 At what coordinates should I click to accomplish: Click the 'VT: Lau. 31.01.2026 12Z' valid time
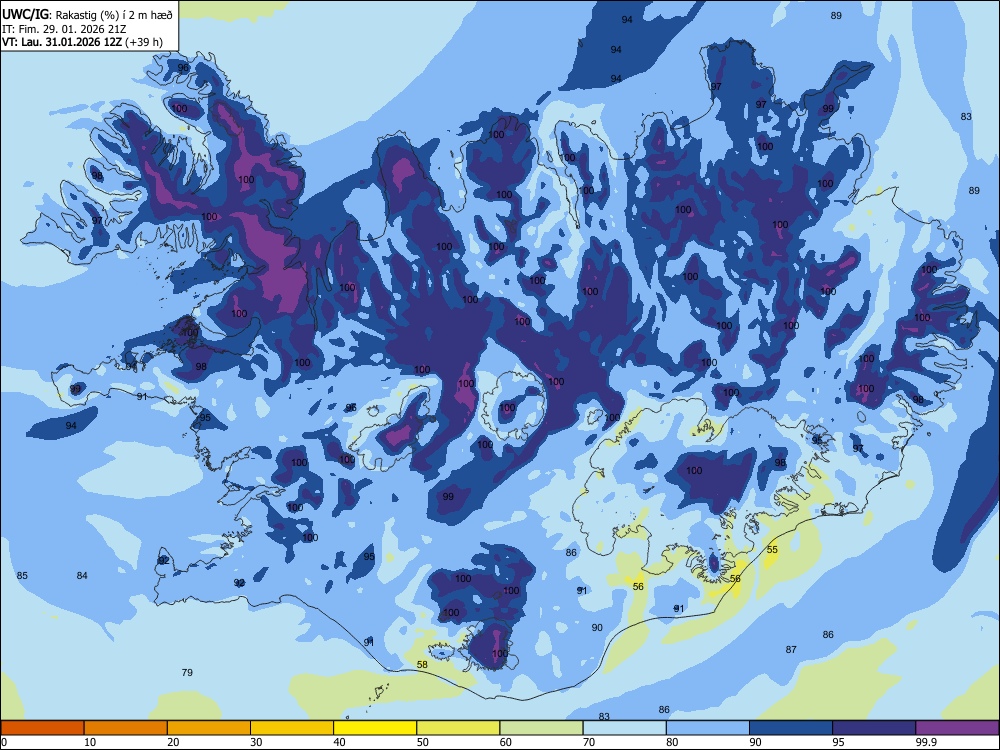(62, 43)
